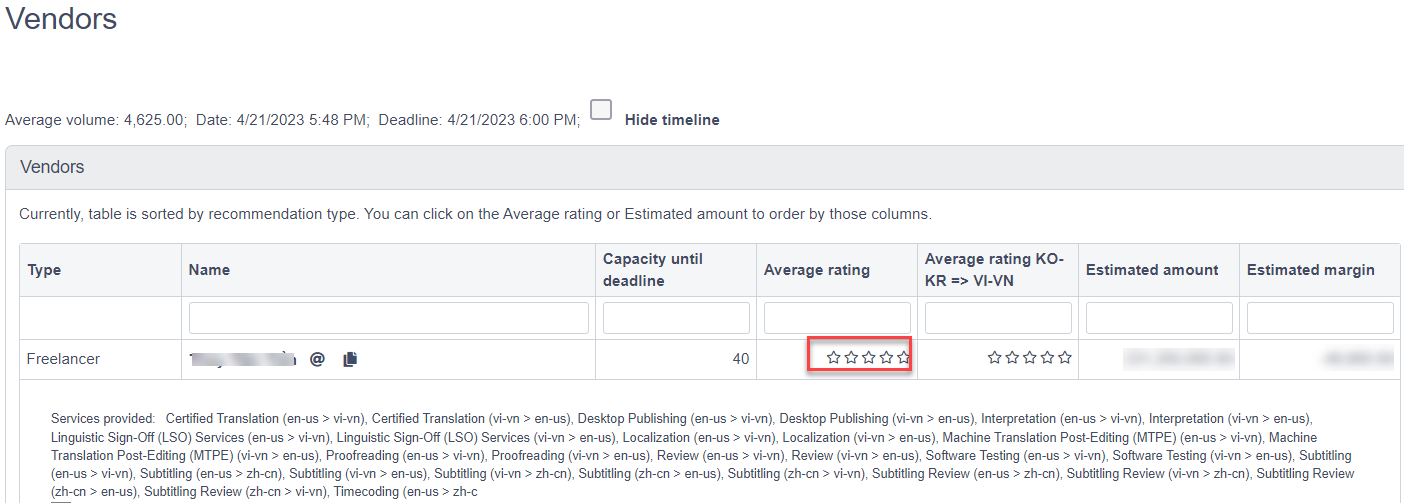Viewport: 1404px width, 503px height.
Task: Focus the Estimated margin filter input
Action: [x=1320, y=318]
